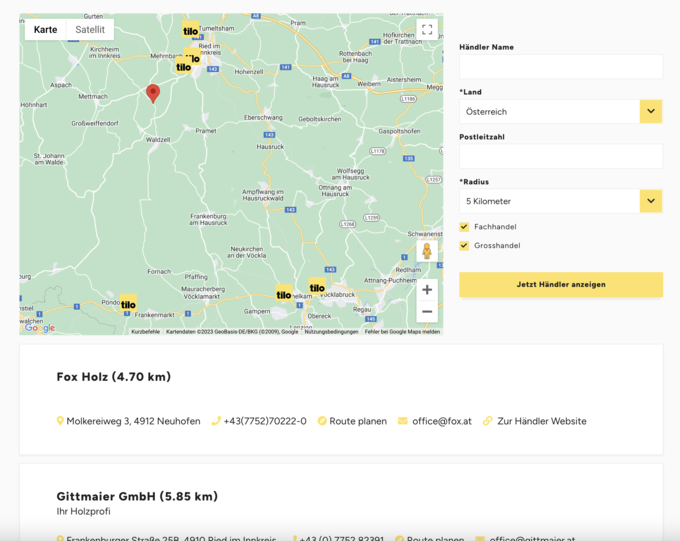This screenshot has width=680, height=541.
Task: Select tilo marker near Frankenmarkt
Action: [x=128, y=304]
